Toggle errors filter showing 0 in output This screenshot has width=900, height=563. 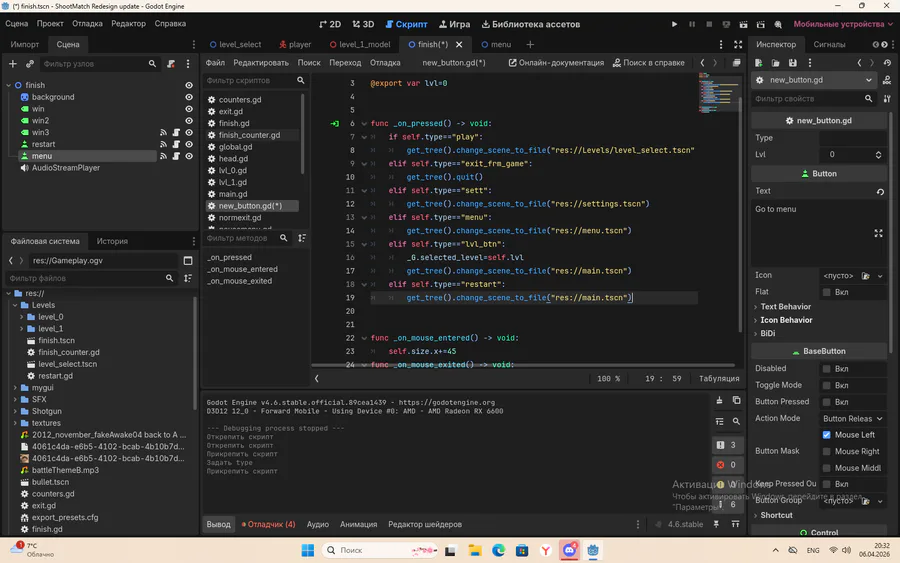click(x=727, y=465)
